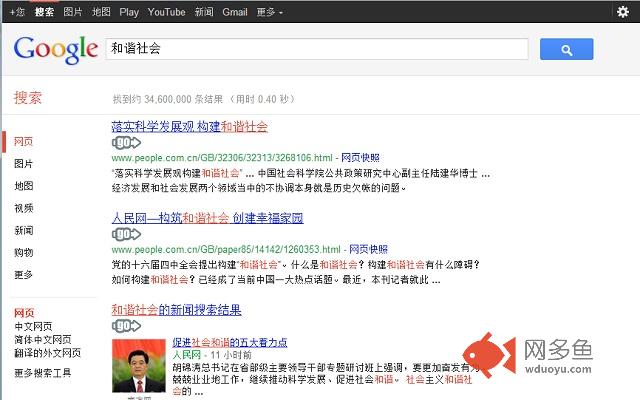Open 网页快照 for the 1260353.html result
The height and width of the screenshot is (400, 640).
[368, 249]
